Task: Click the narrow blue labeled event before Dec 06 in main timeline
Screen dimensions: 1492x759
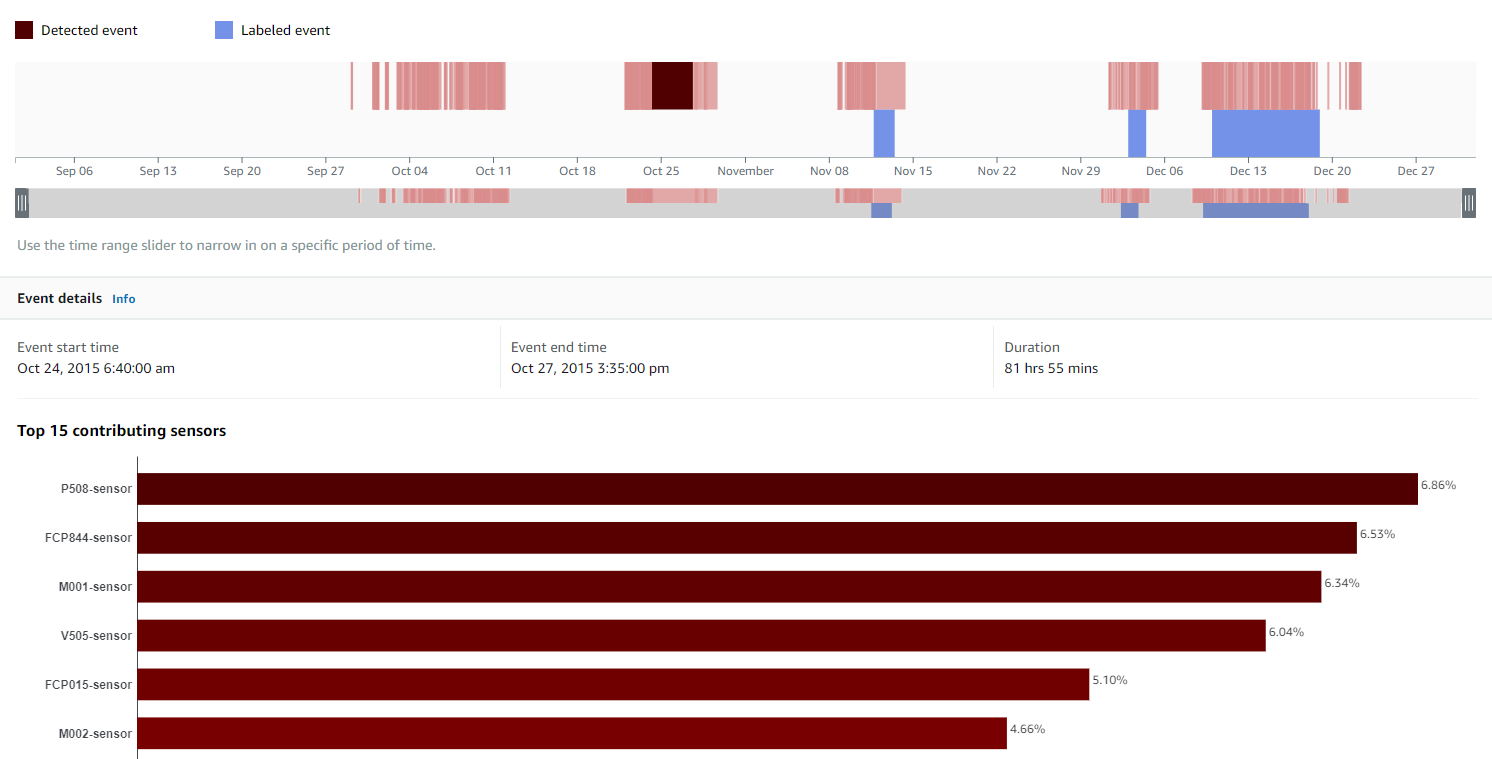Action: coord(1137,133)
